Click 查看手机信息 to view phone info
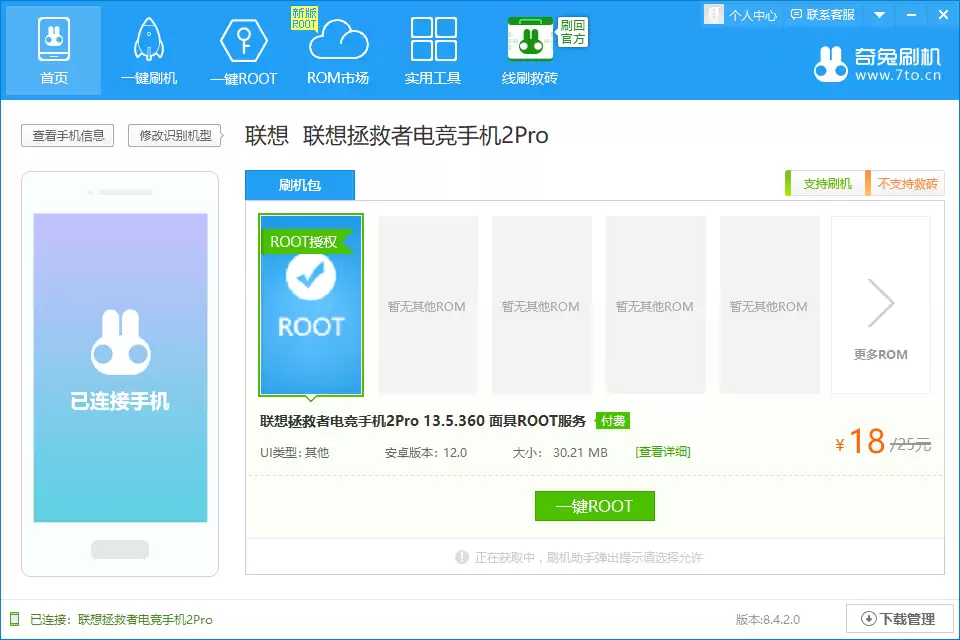The height and width of the screenshot is (640, 960). 66,135
